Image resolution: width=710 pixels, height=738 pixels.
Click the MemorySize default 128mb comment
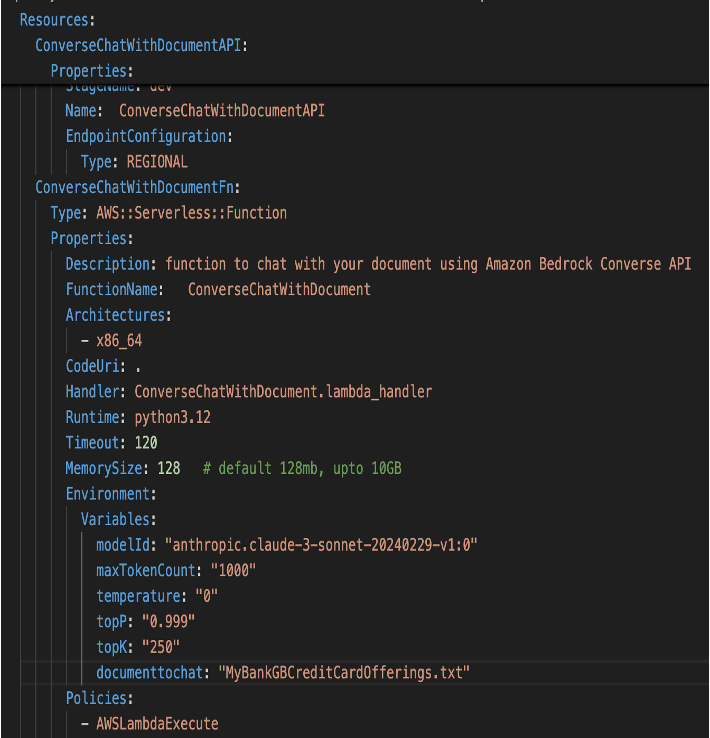coord(302,468)
